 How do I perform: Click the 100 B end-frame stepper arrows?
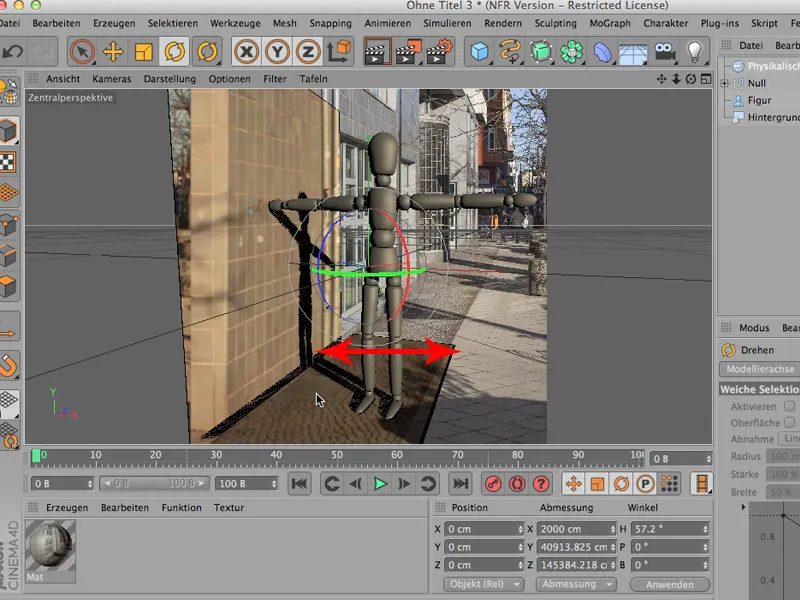coord(274,483)
